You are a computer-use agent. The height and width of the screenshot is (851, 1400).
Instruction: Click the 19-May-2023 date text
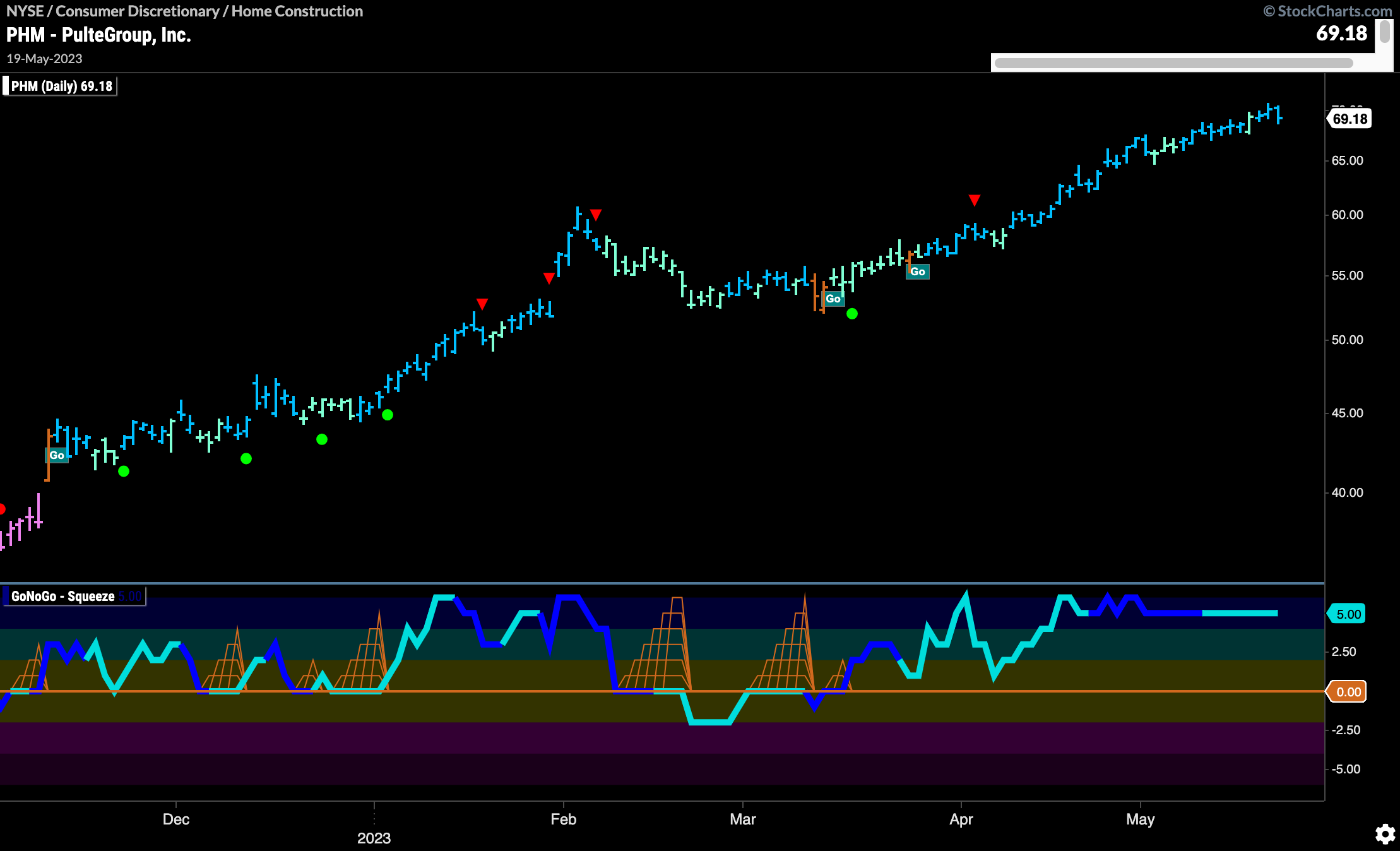click(44, 59)
